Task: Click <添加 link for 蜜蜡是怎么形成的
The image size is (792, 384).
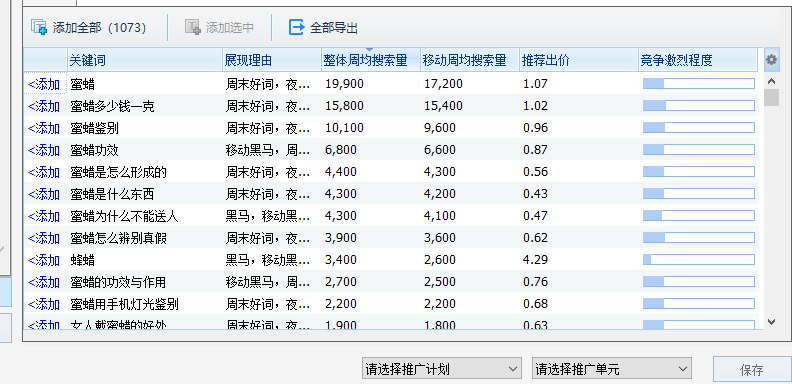Action: (x=44, y=172)
